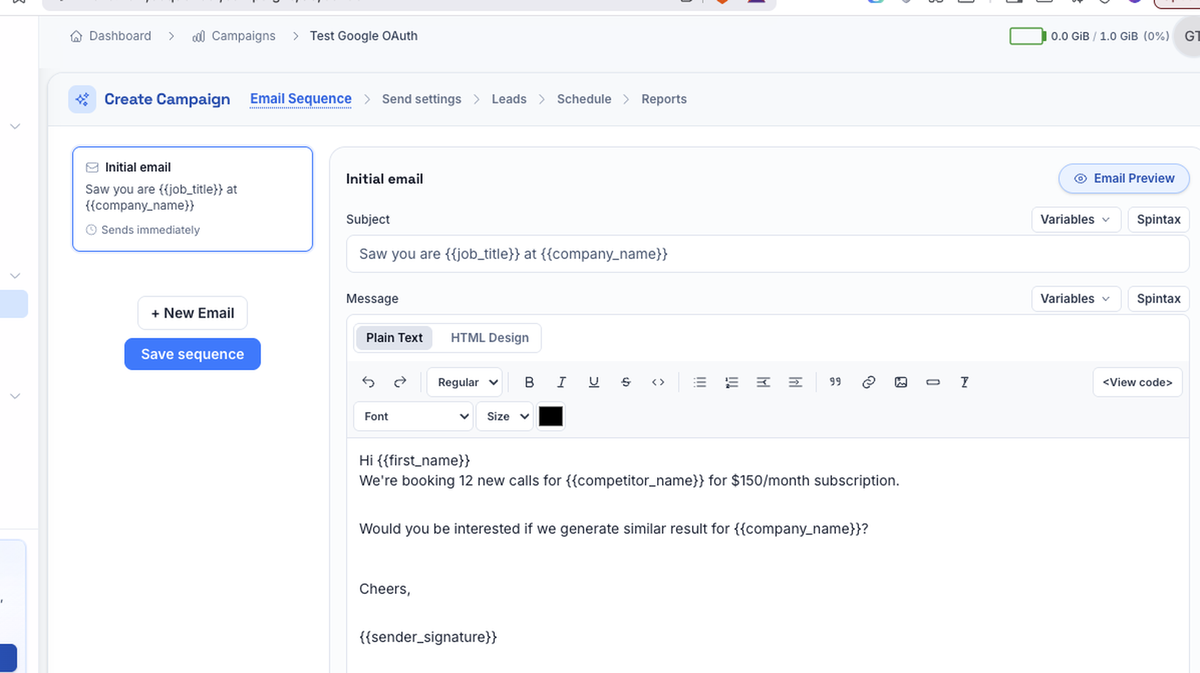Expand the Subject Variables dropdown
The height and width of the screenshot is (673, 1200).
coord(1075,219)
